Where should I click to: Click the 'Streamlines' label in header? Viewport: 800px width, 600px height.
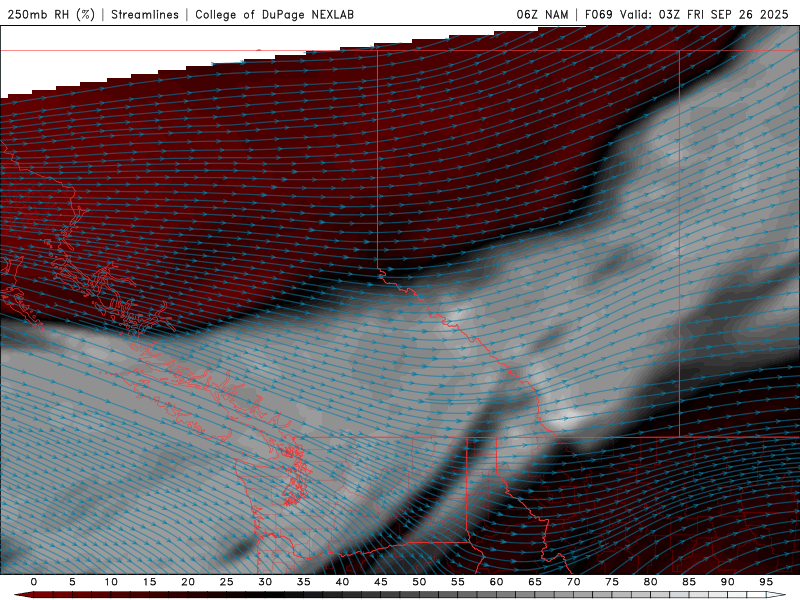point(145,15)
